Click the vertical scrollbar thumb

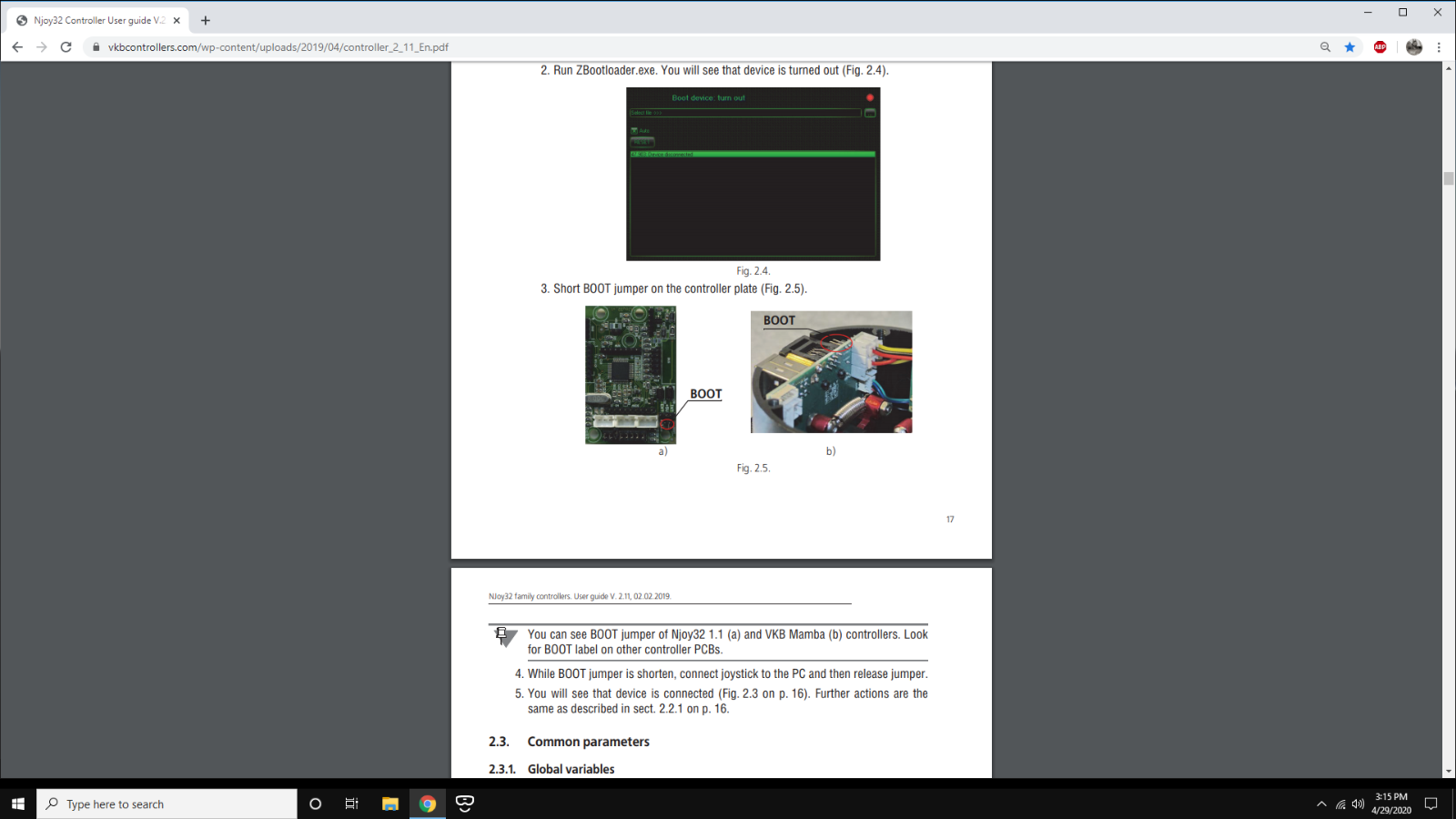pos(1448,178)
